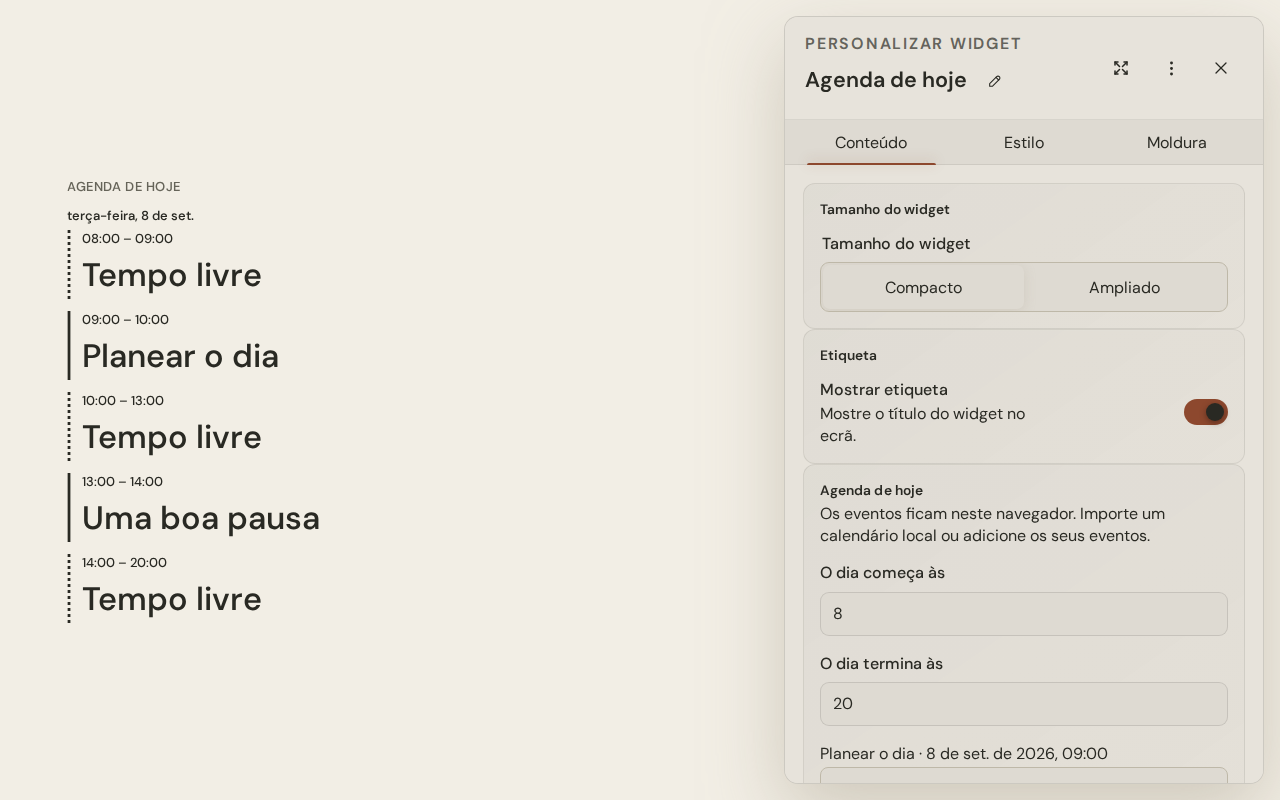The image size is (1280, 800).
Task: Click the 'Uma boa pausa' agenda entry
Action: click(195, 507)
